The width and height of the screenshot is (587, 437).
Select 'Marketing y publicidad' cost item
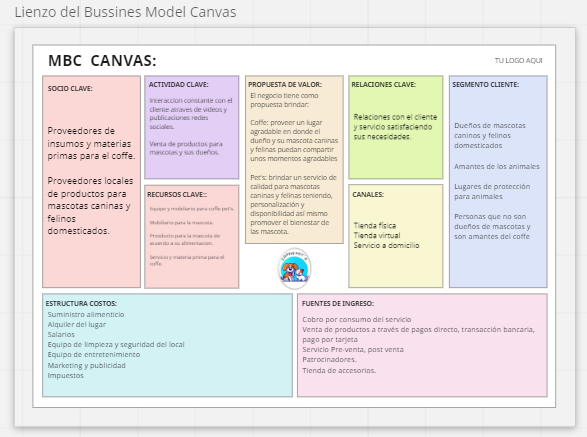tap(86, 365)
